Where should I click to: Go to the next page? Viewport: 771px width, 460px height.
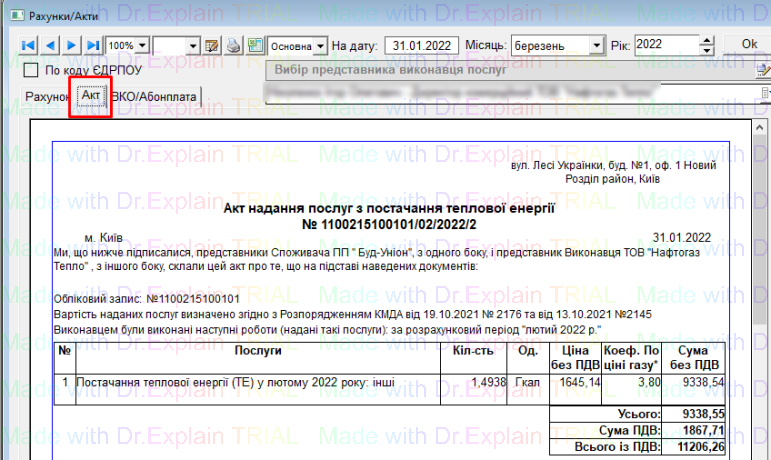click(71, 46)
